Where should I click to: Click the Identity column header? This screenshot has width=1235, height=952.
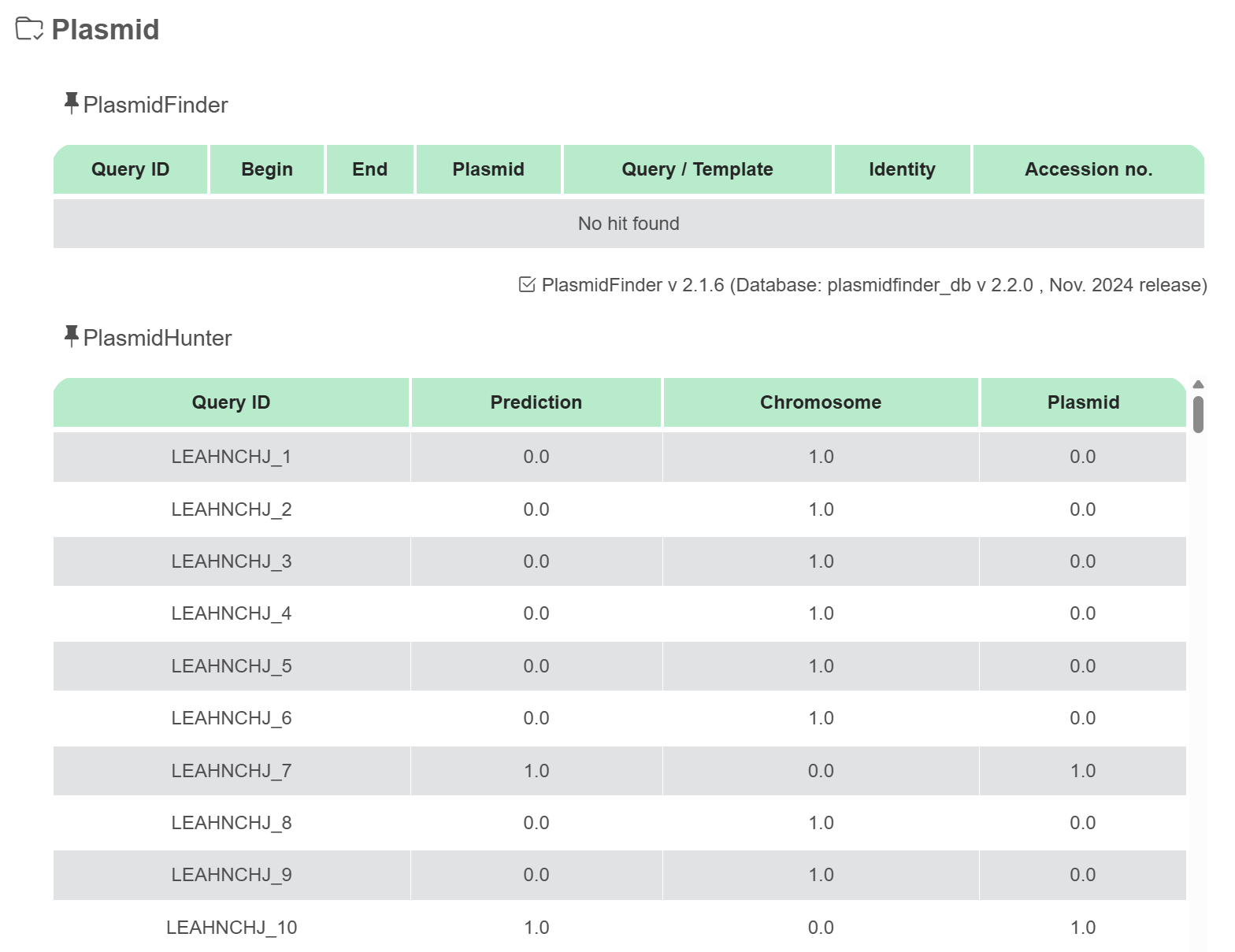(902, 169)
